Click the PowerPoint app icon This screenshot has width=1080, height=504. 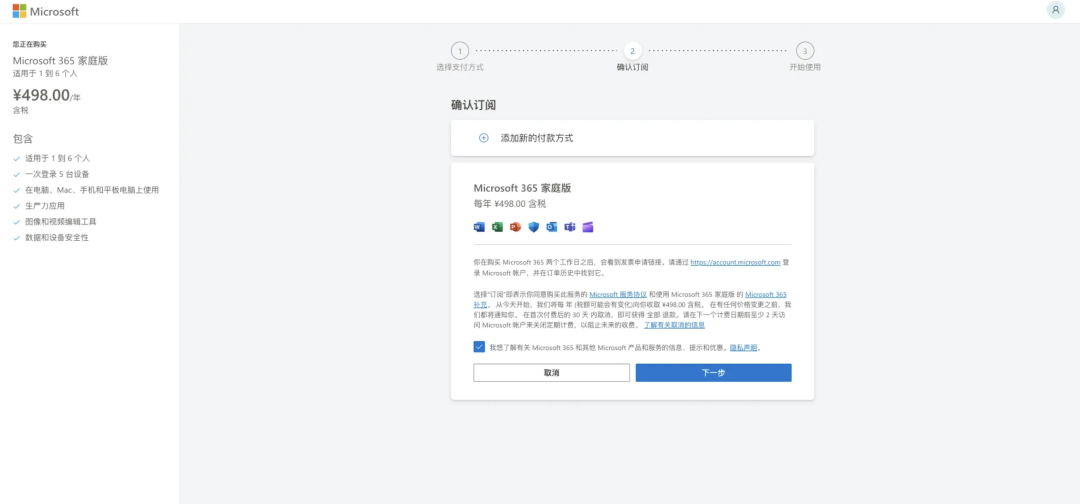click(515, 227)
